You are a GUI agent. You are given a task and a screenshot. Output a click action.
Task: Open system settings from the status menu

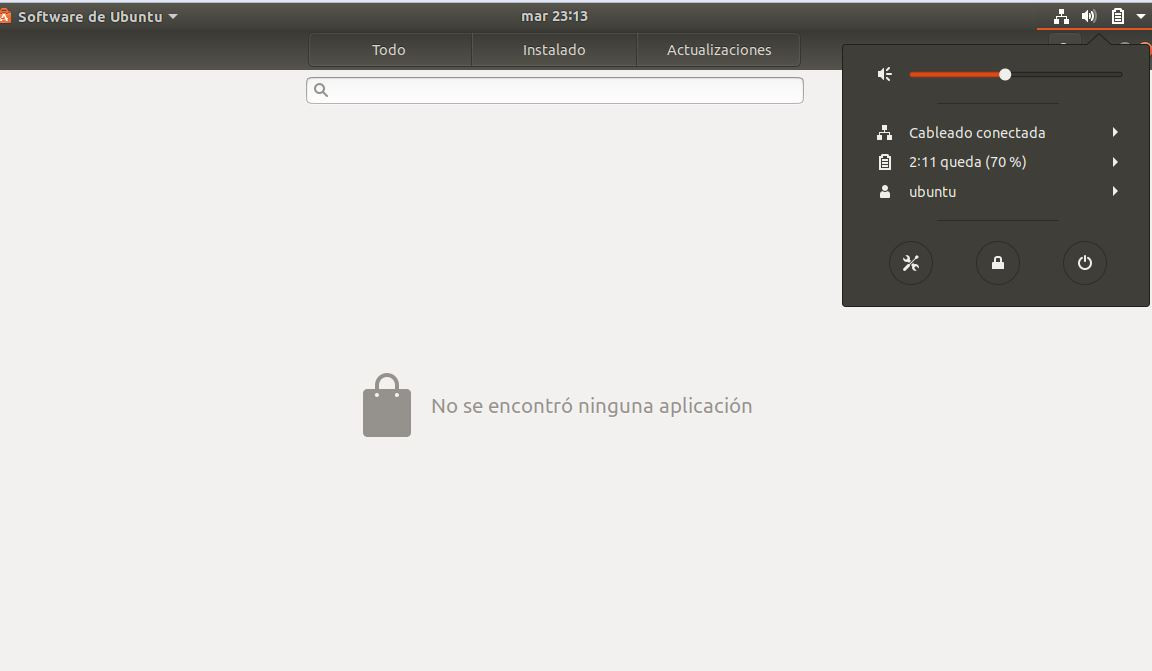[910, 263]
